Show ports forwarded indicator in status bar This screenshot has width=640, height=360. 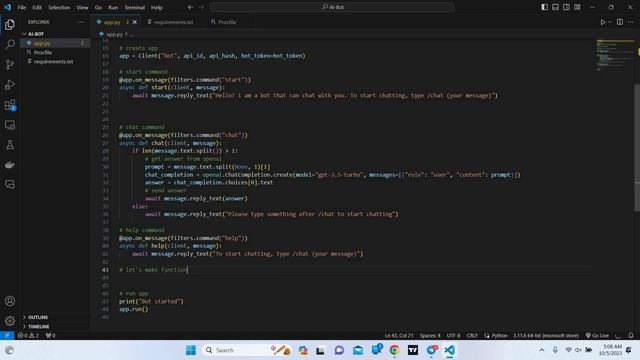(x=50, y=336)
